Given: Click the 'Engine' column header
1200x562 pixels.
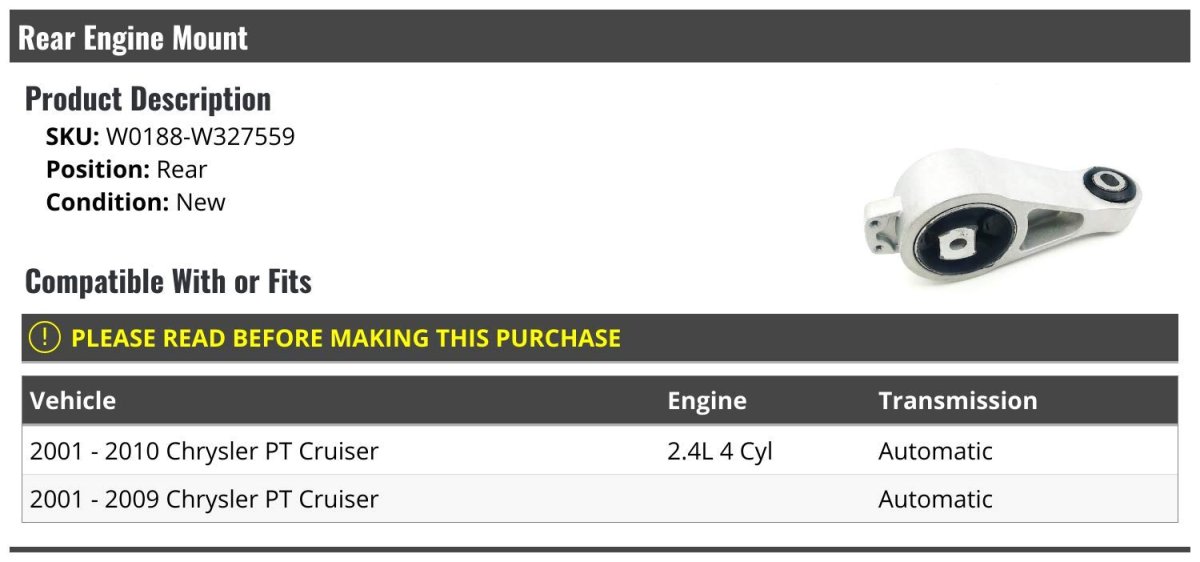Looking at the screenshot, I should pos(707,401).
